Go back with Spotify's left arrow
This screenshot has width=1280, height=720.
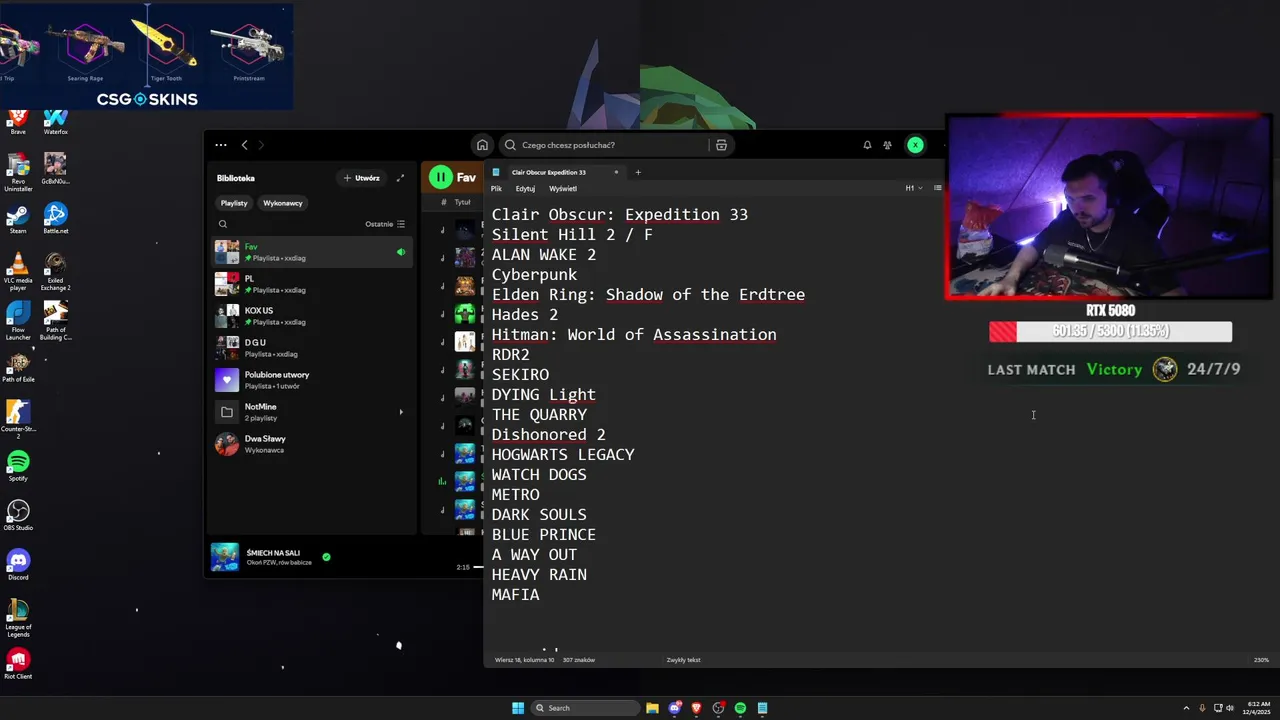[244, 145]
